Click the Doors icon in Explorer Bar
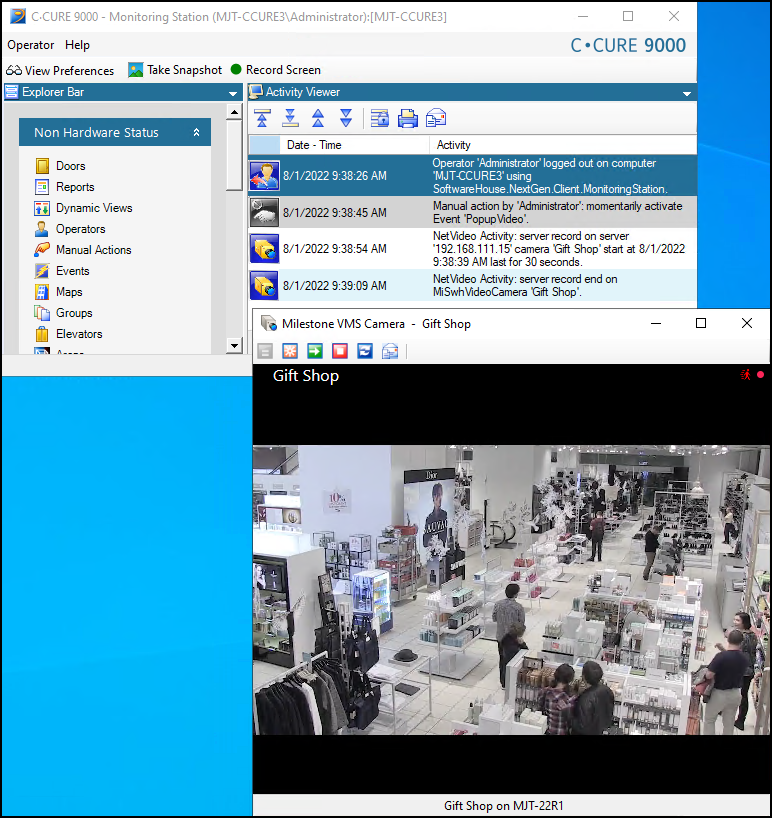 (x=42, y=166)
